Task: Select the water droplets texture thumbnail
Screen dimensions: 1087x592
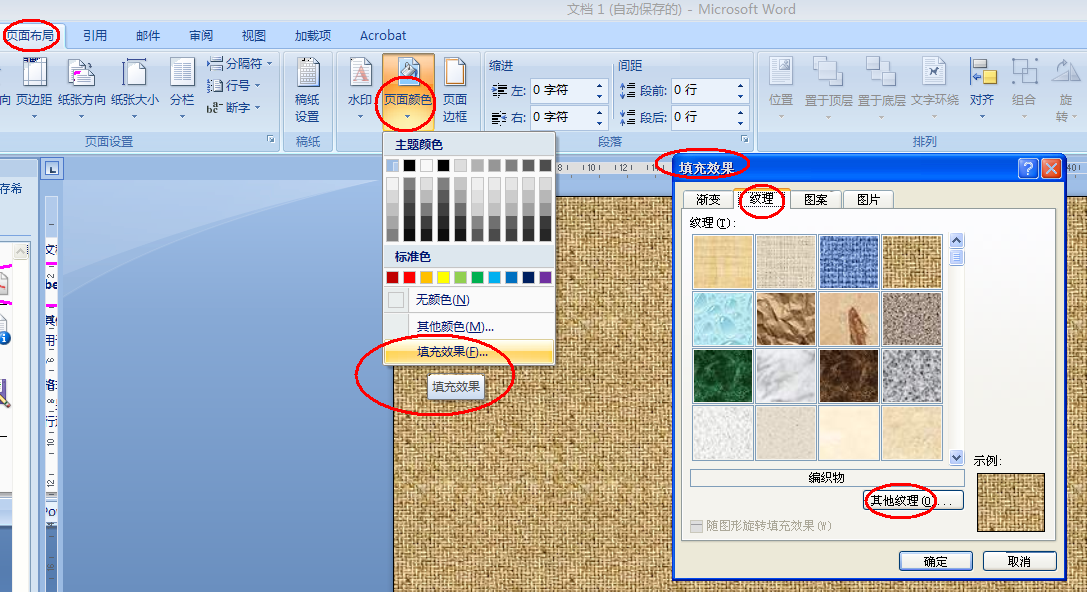Action: [722, 318]
